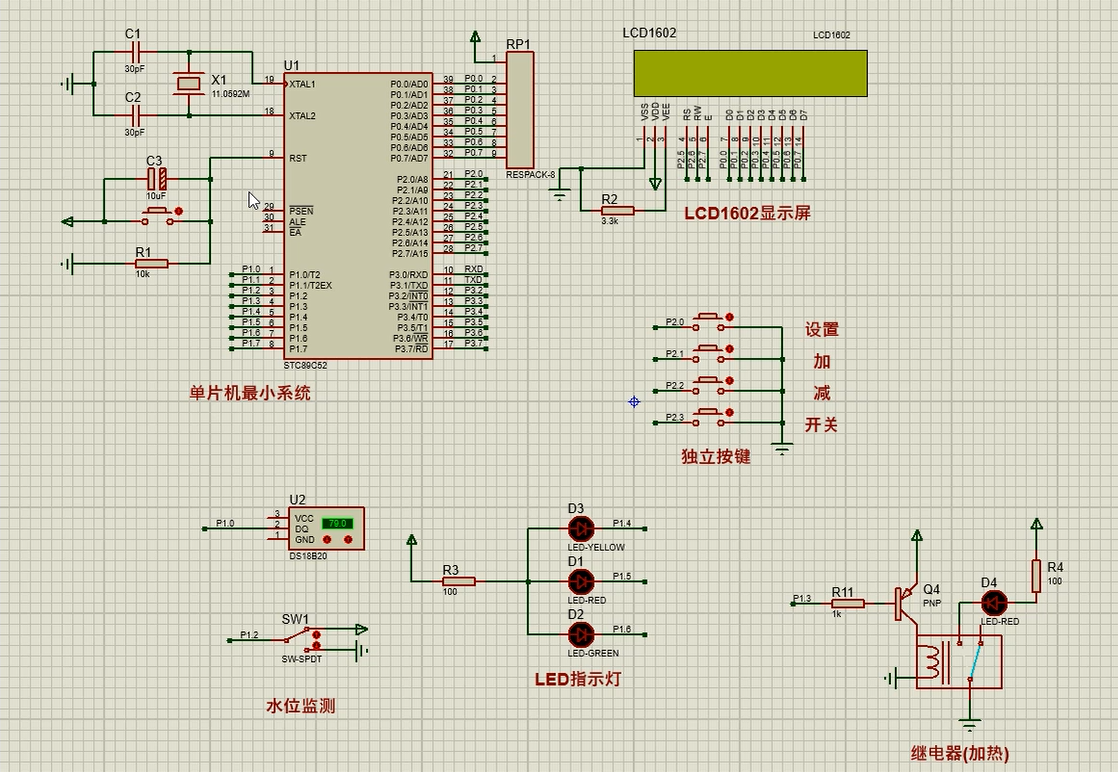Screen dimensions: 1118x772
Task: Click the 单片机最小系统 label
Action: point(250,393)
